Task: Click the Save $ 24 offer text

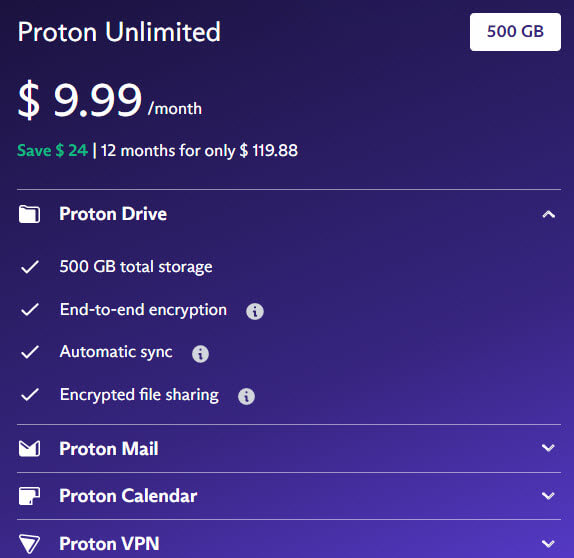Action: click(x=52, y=150)
